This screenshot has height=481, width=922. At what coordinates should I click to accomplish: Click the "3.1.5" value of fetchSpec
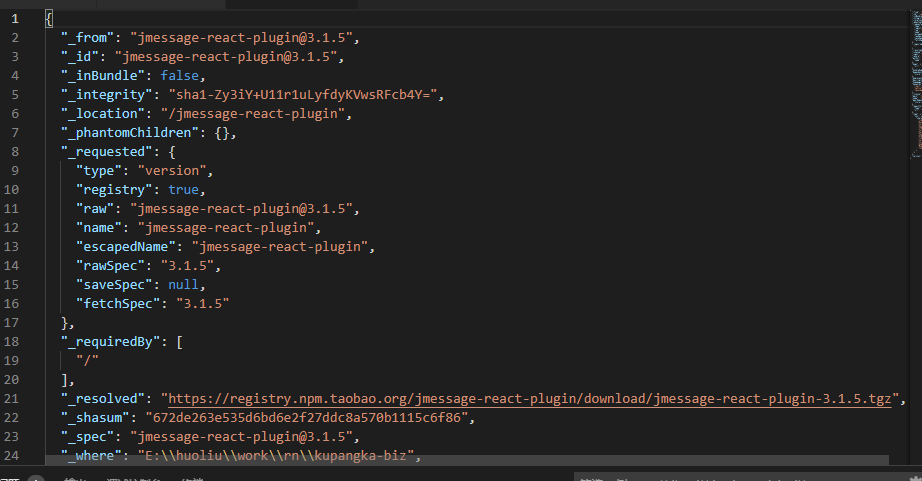click(203, 304)
